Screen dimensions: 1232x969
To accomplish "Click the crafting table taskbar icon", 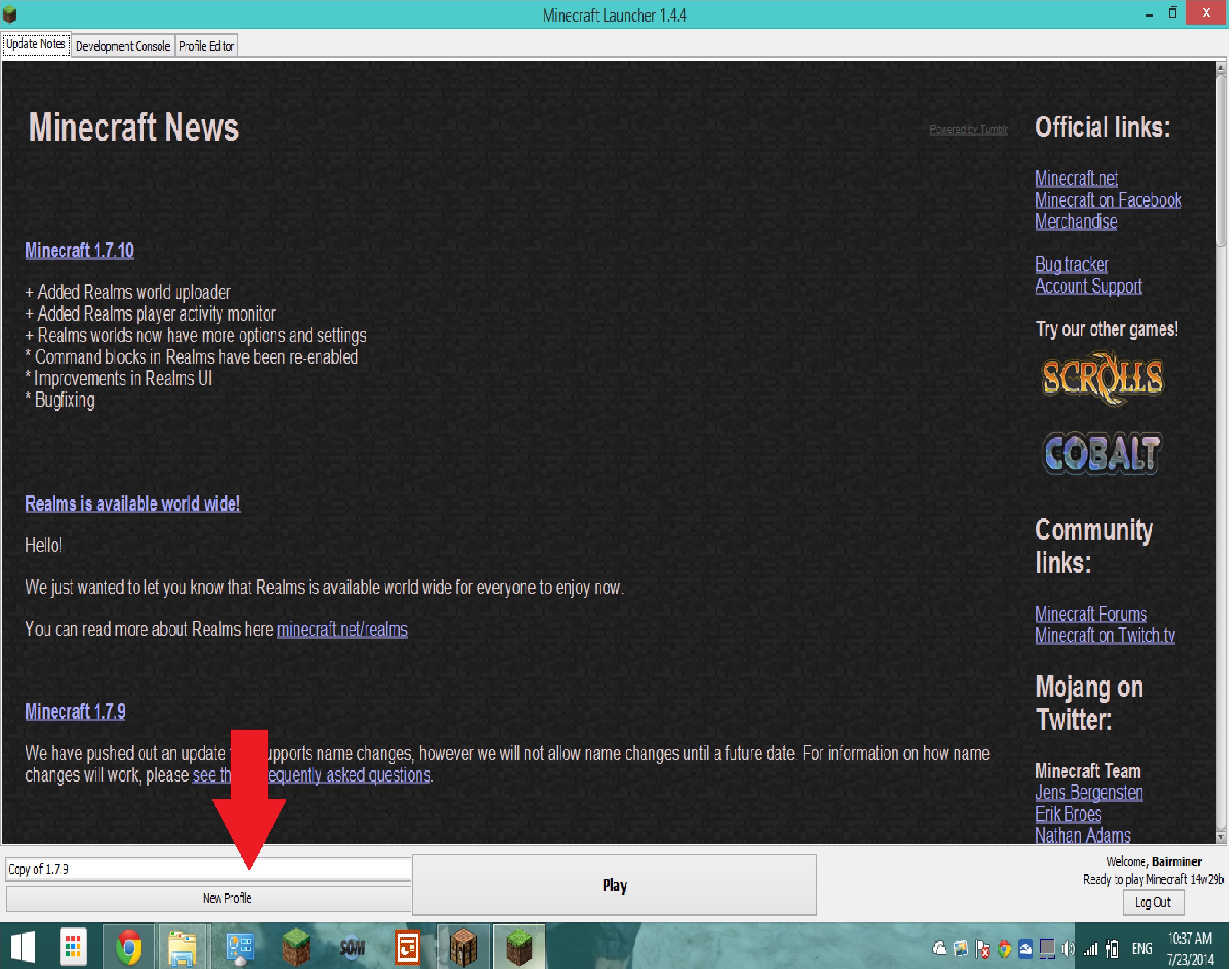I will point(463,947).
